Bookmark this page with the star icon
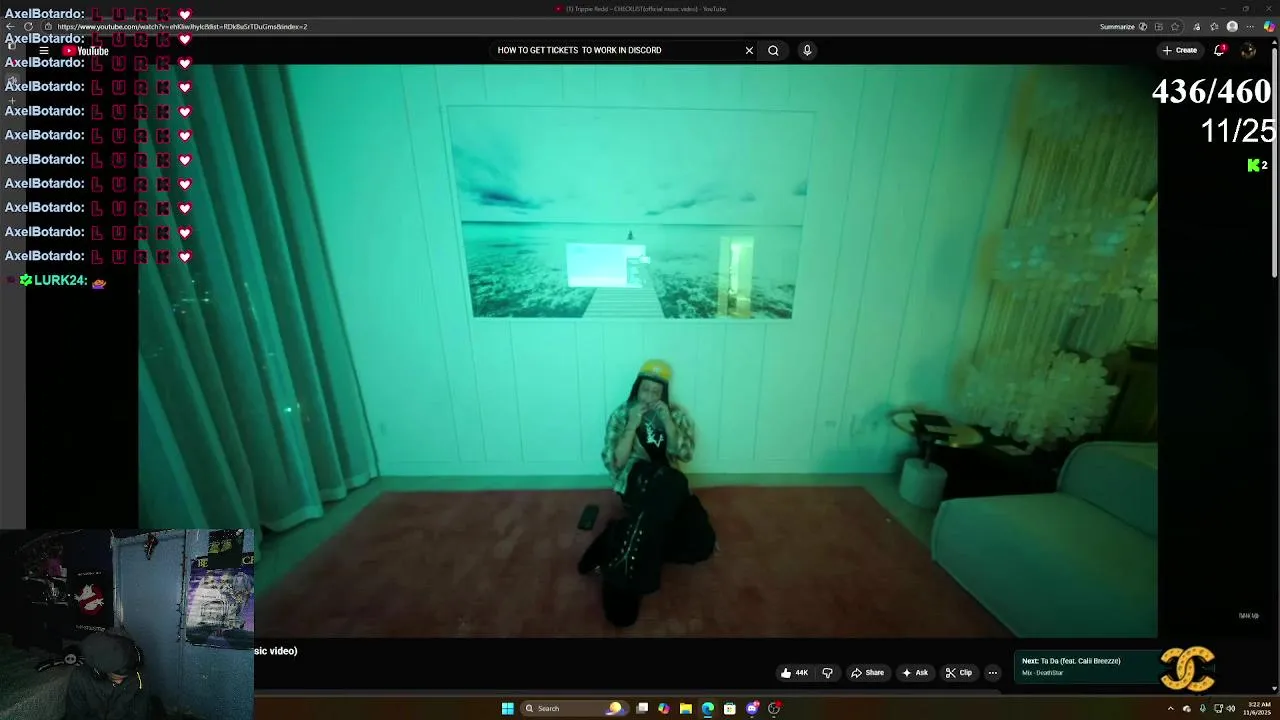The image size is (1280, 720). (1175, 27)
